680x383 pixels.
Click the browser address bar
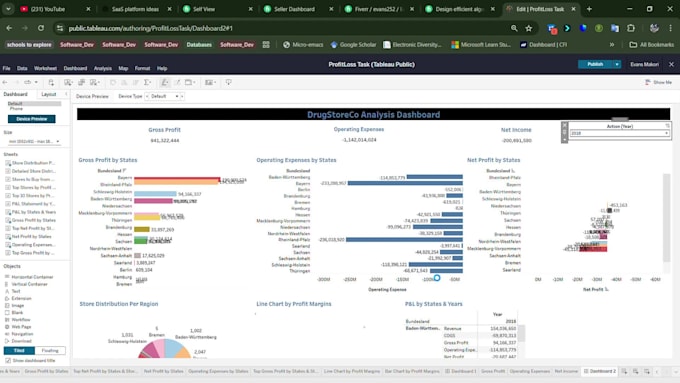click(x=286, y=28)
